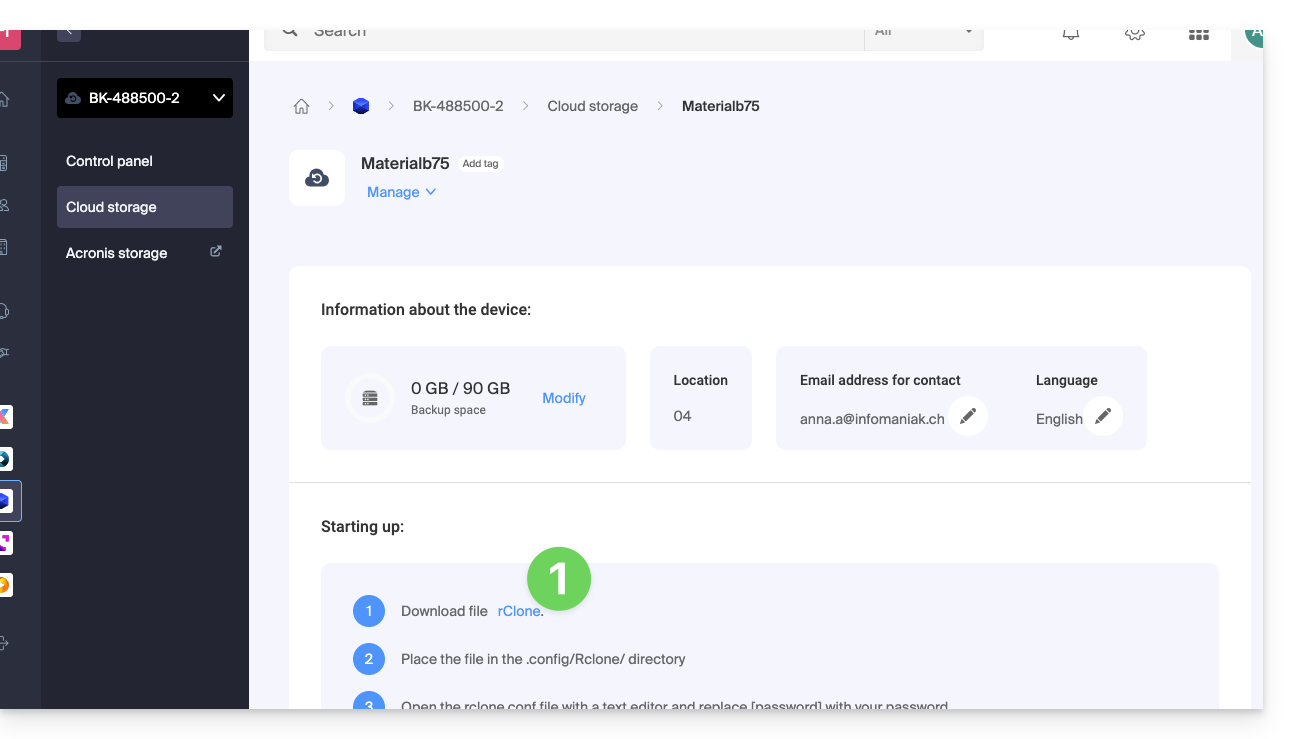The image size is (1293, 739).
Task: Click the pencil icon beside English
Action: click(x=1102, y=416)
